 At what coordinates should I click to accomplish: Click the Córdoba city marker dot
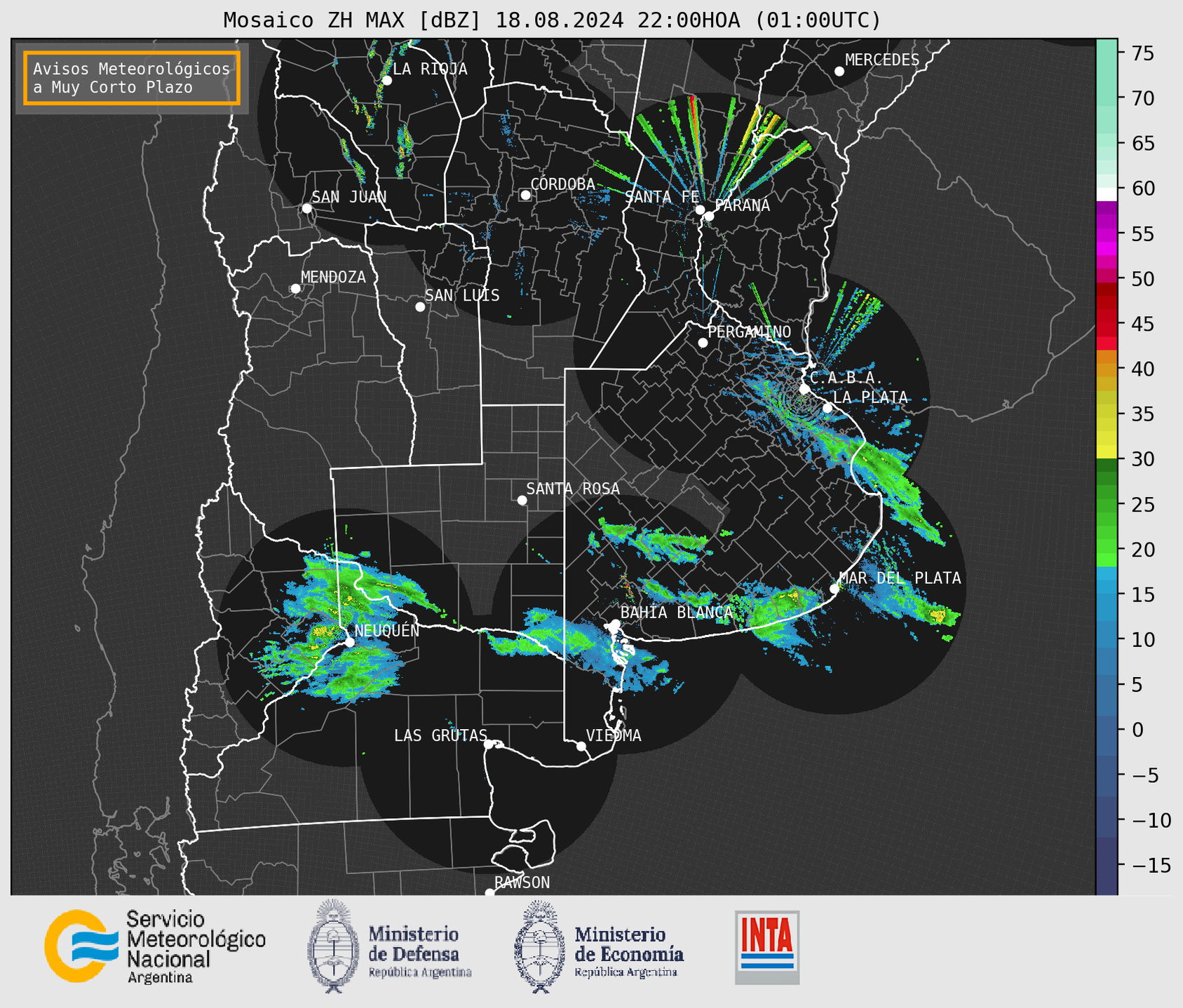click(525, 195)
